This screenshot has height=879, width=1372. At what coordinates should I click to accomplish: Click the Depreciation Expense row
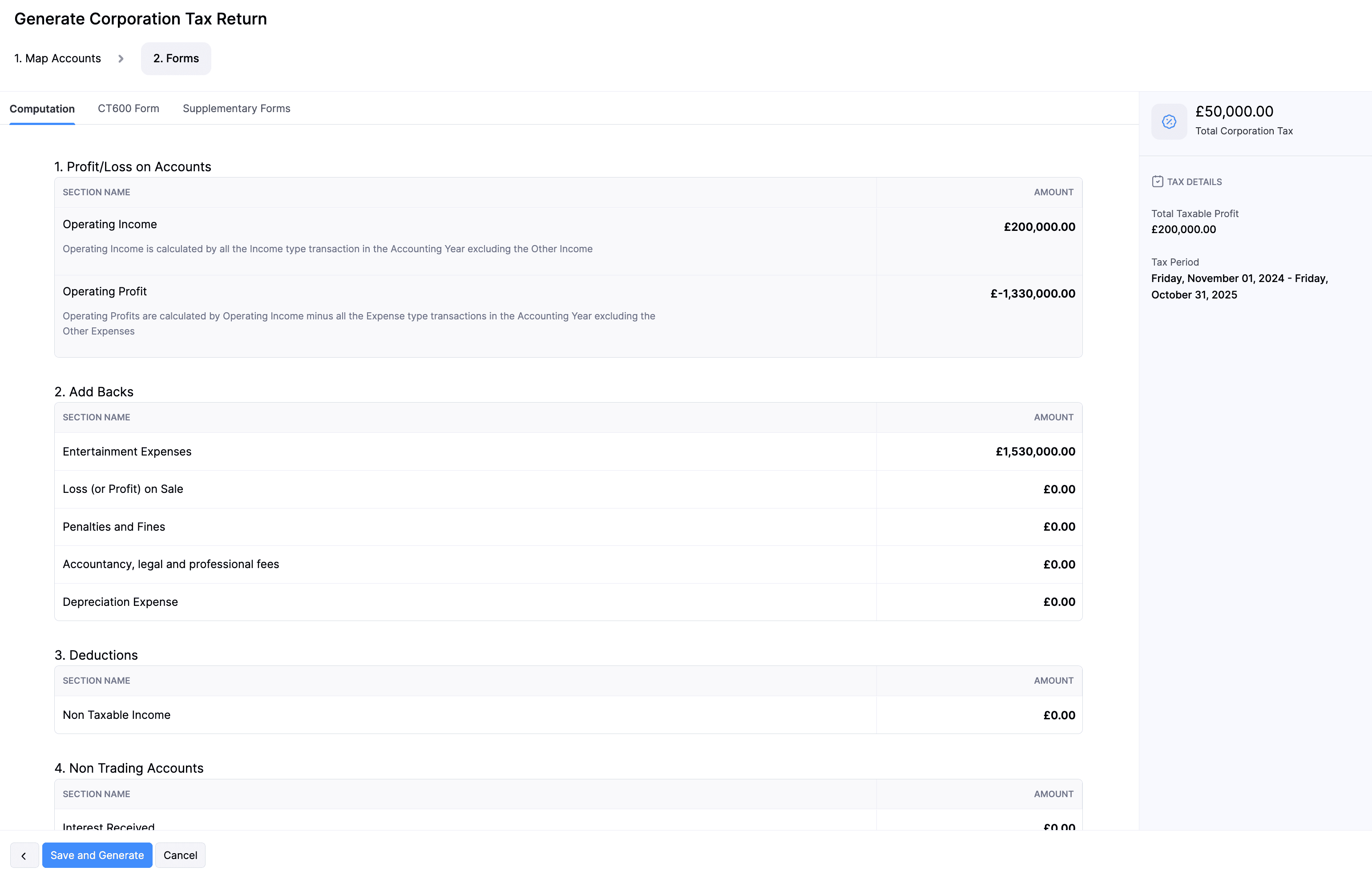click(120, 601)
